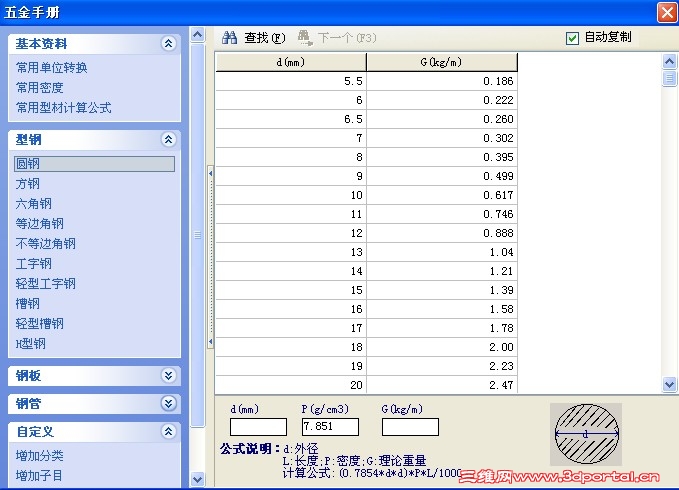Click the d(mm) column header

click(x=291, y=62)
